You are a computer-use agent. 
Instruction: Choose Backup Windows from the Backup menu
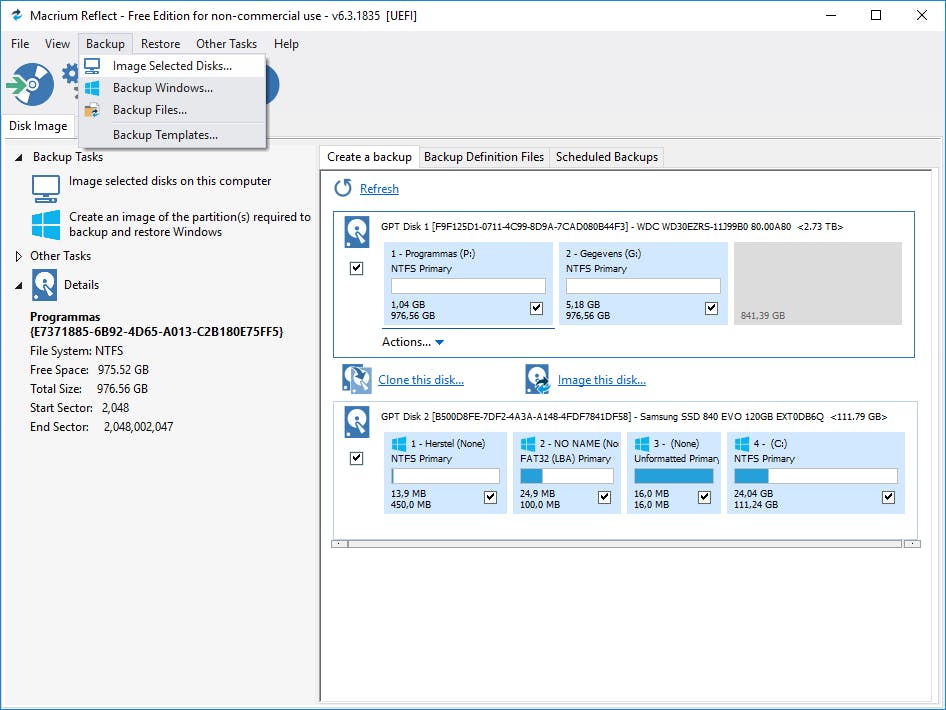[162, 88]
